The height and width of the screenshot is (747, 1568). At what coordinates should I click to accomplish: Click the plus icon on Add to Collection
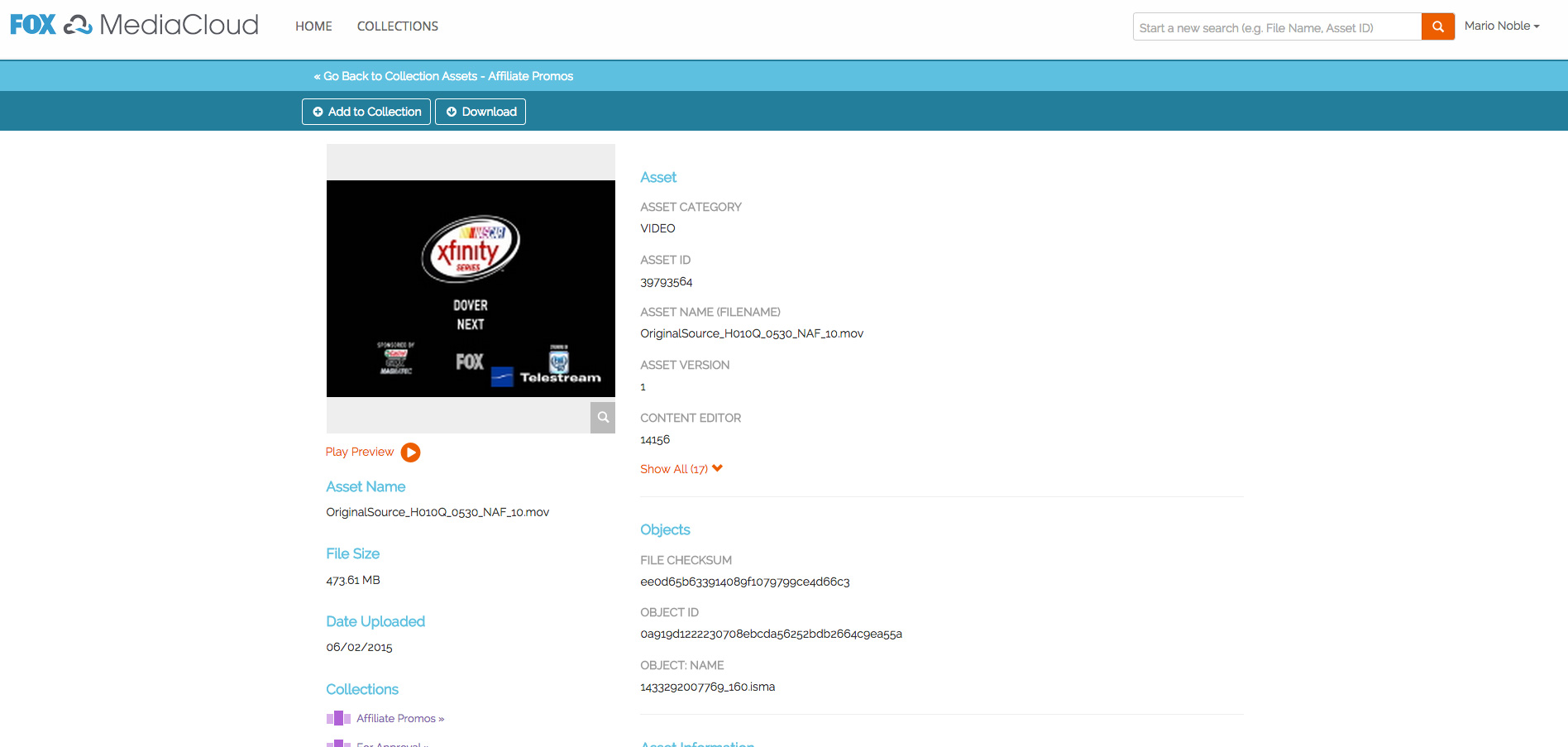click(x=318, y=112)
